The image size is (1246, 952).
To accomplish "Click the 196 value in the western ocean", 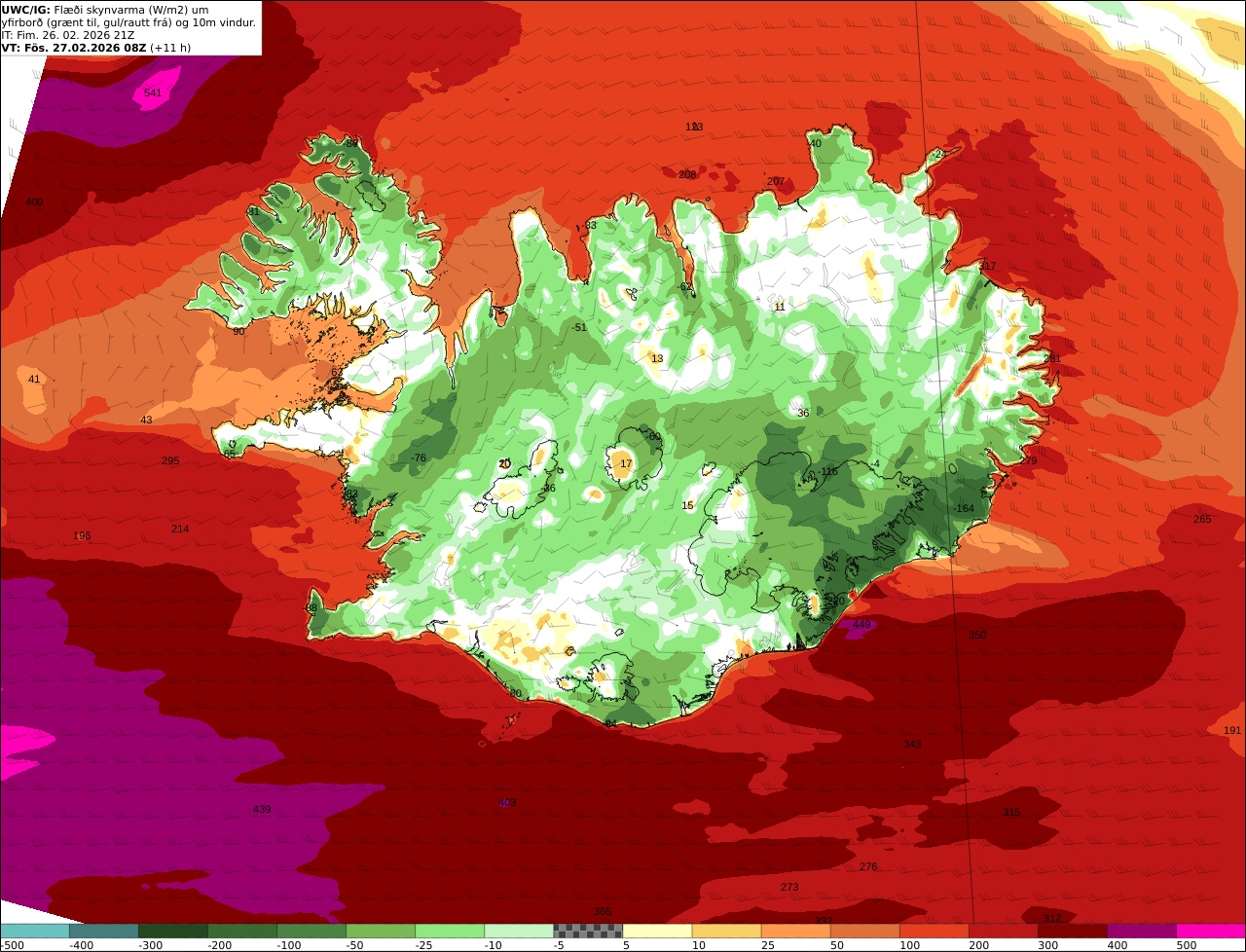I will pyautogui.click(x=82, y=536).
